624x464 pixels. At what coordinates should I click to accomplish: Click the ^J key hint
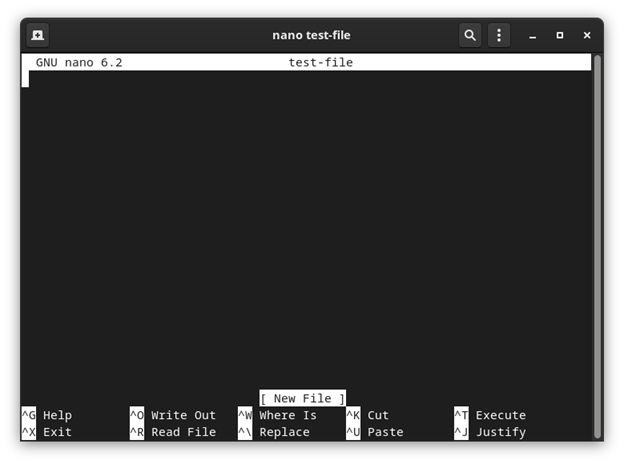pyautogui.click(x=462, y=432)
